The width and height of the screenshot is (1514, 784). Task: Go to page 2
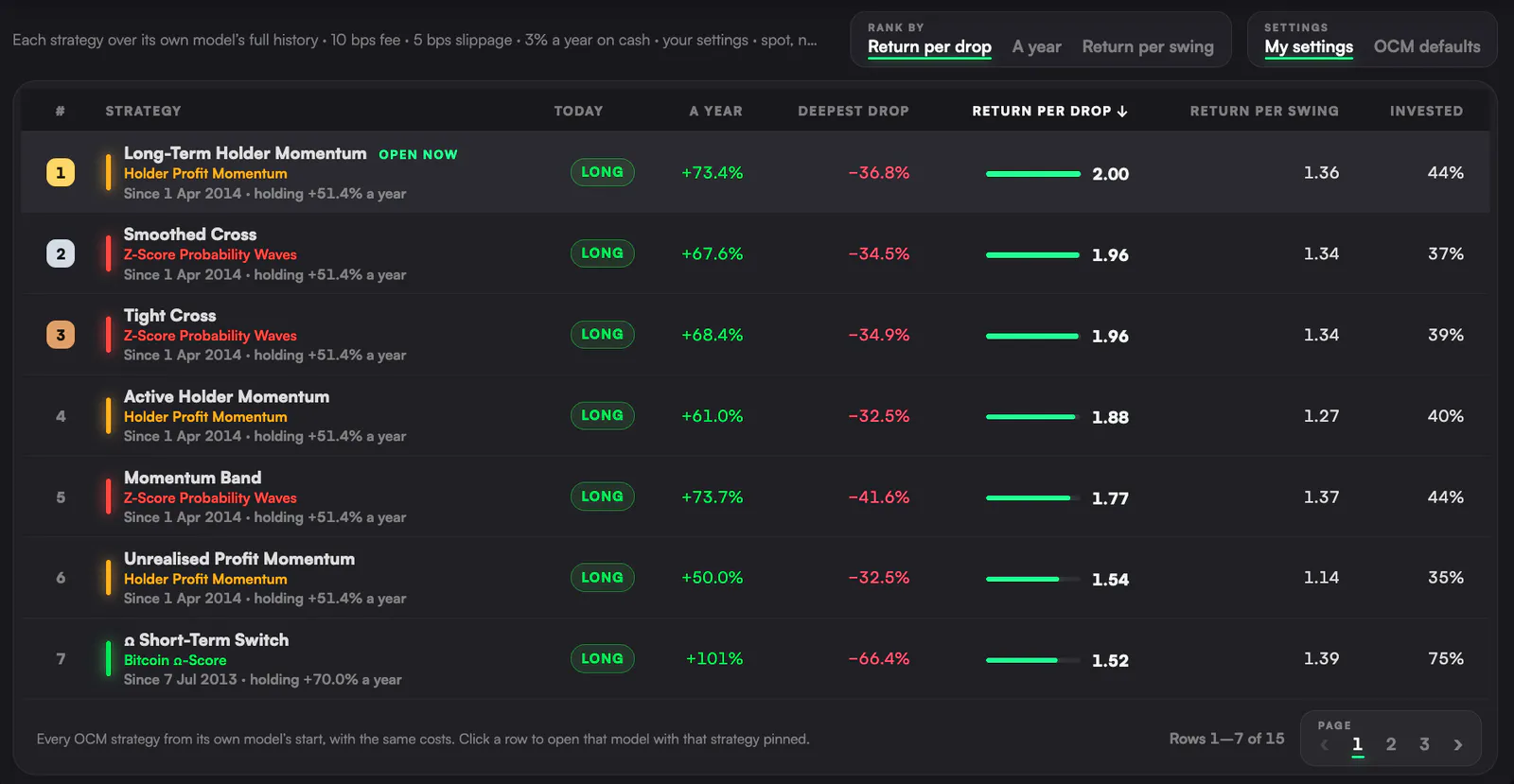[1391, 744]
